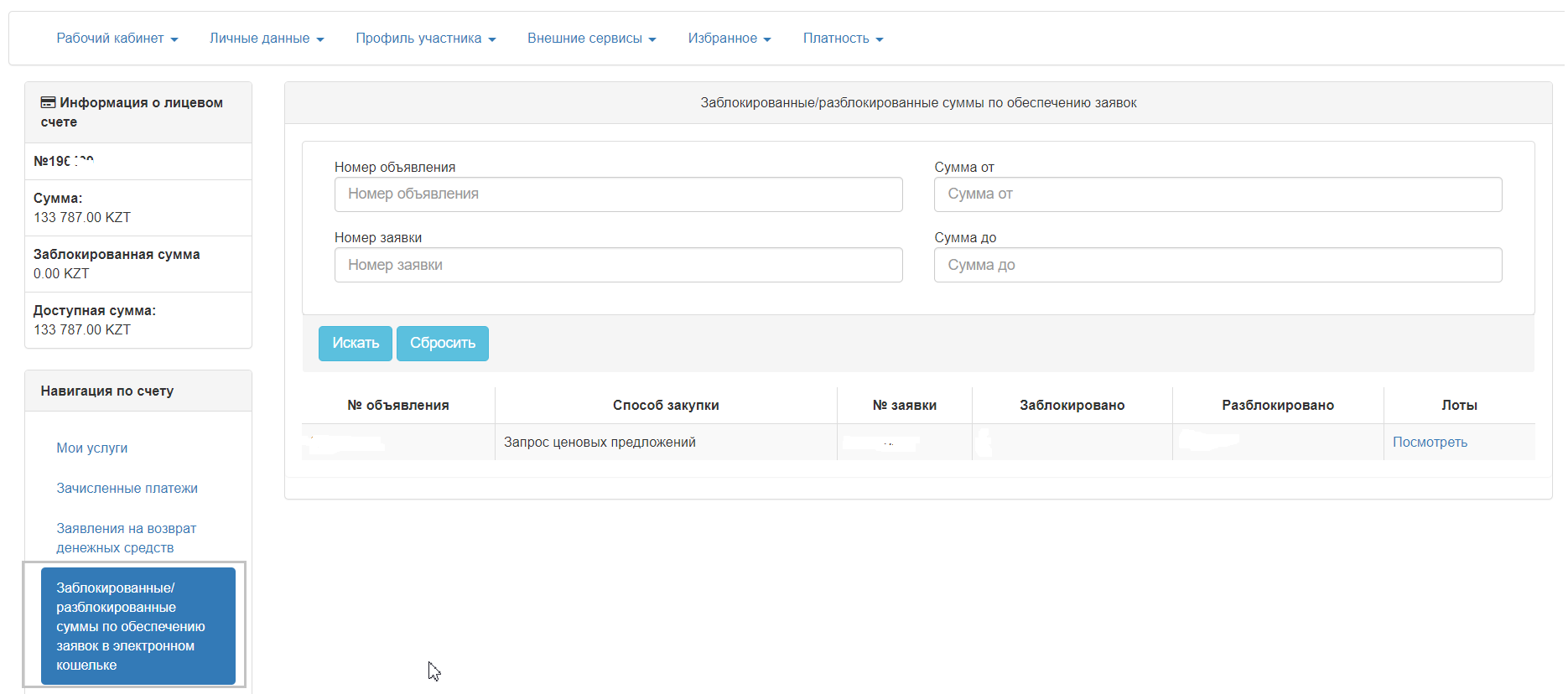This screenshot has height=694, width=1568.
Task: Click the Заблокировано column header
Action: click(x=1072, y=406)
